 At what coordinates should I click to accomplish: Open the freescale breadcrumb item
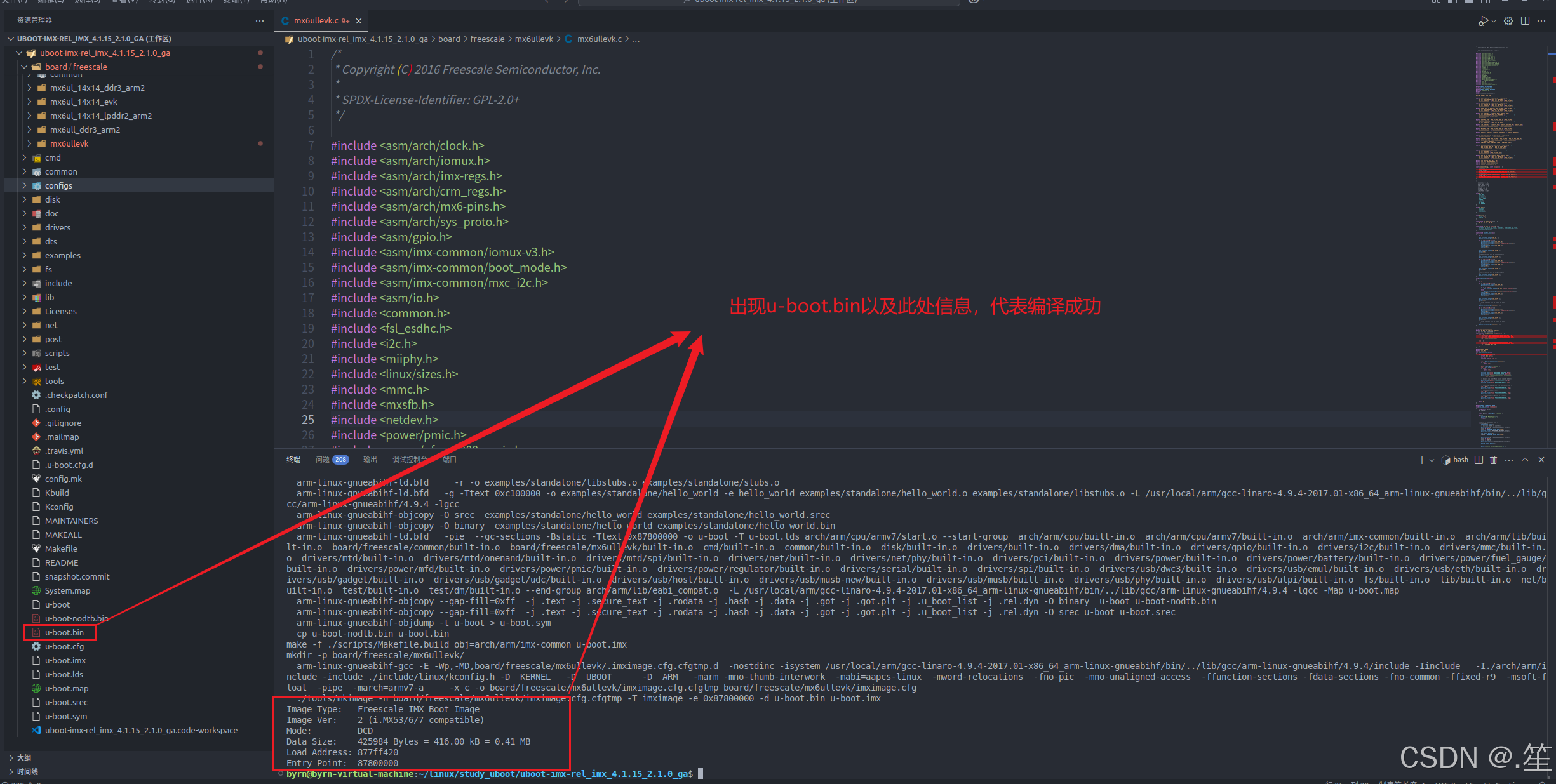[487, 39]
